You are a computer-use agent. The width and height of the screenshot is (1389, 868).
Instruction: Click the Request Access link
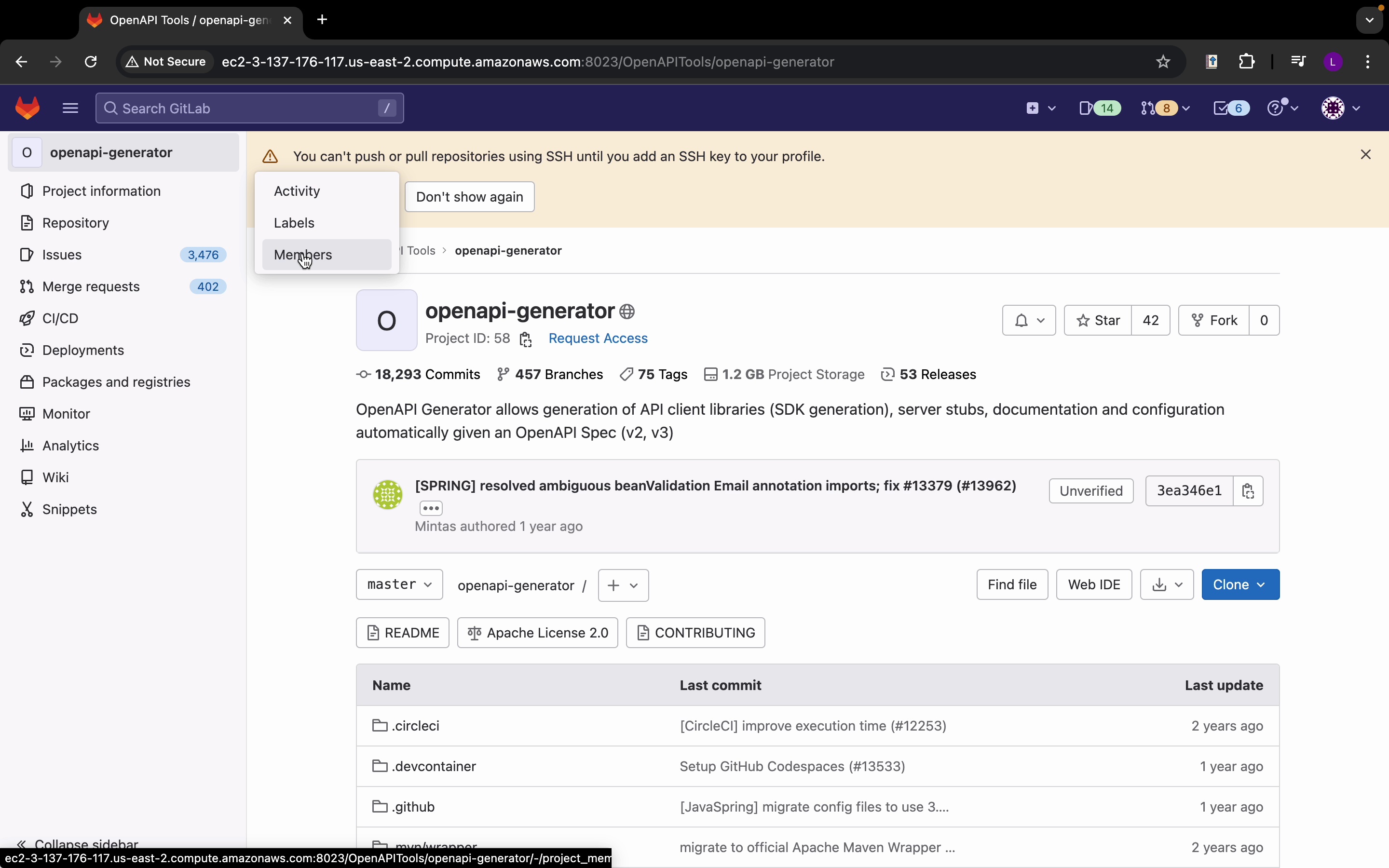click(598, 339)
